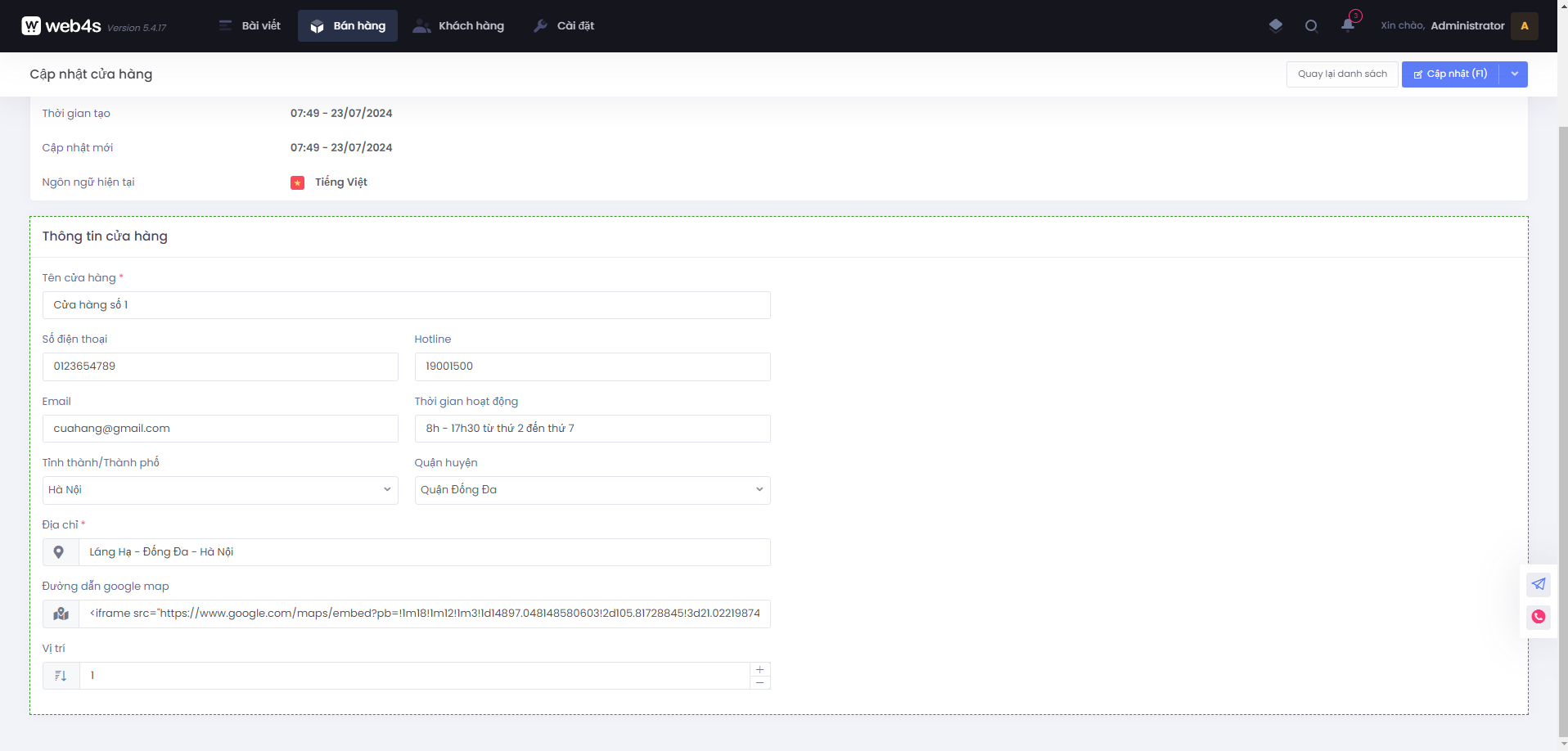Click the web4s logo icon

coord(31,26)
